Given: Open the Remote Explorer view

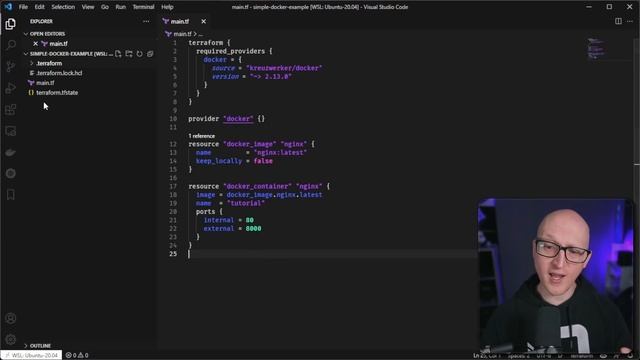Looking at the screenshot, I should coord(11,131).
